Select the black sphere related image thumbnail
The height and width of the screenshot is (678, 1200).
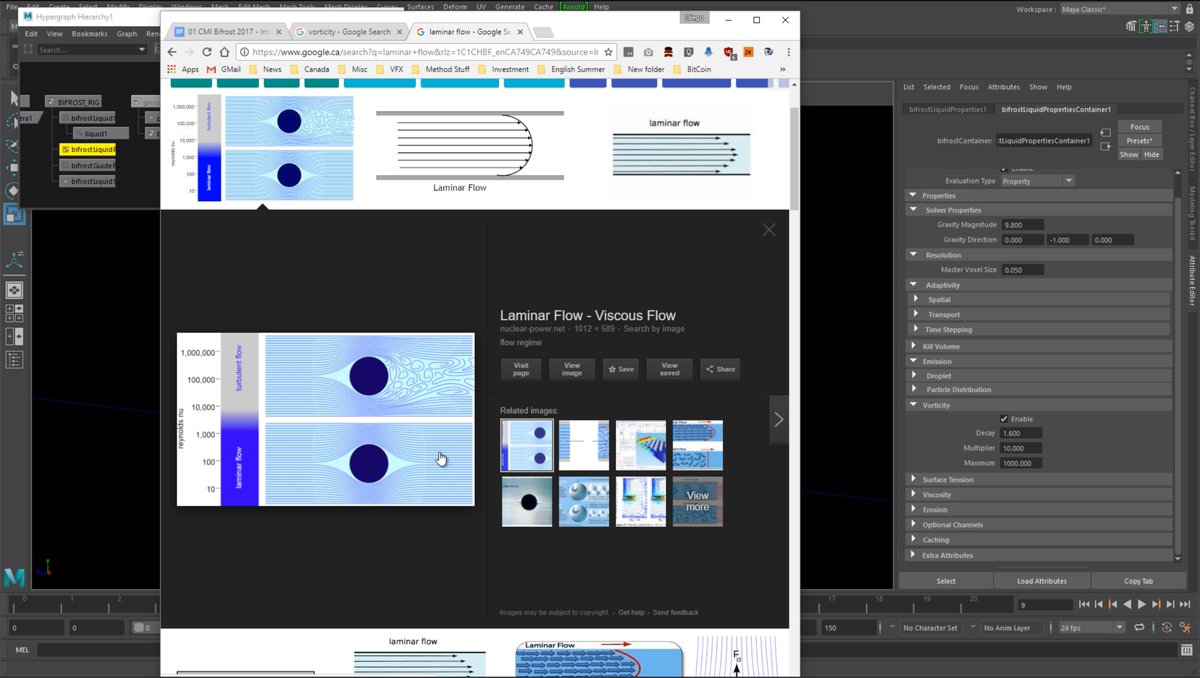coord(527,501)
